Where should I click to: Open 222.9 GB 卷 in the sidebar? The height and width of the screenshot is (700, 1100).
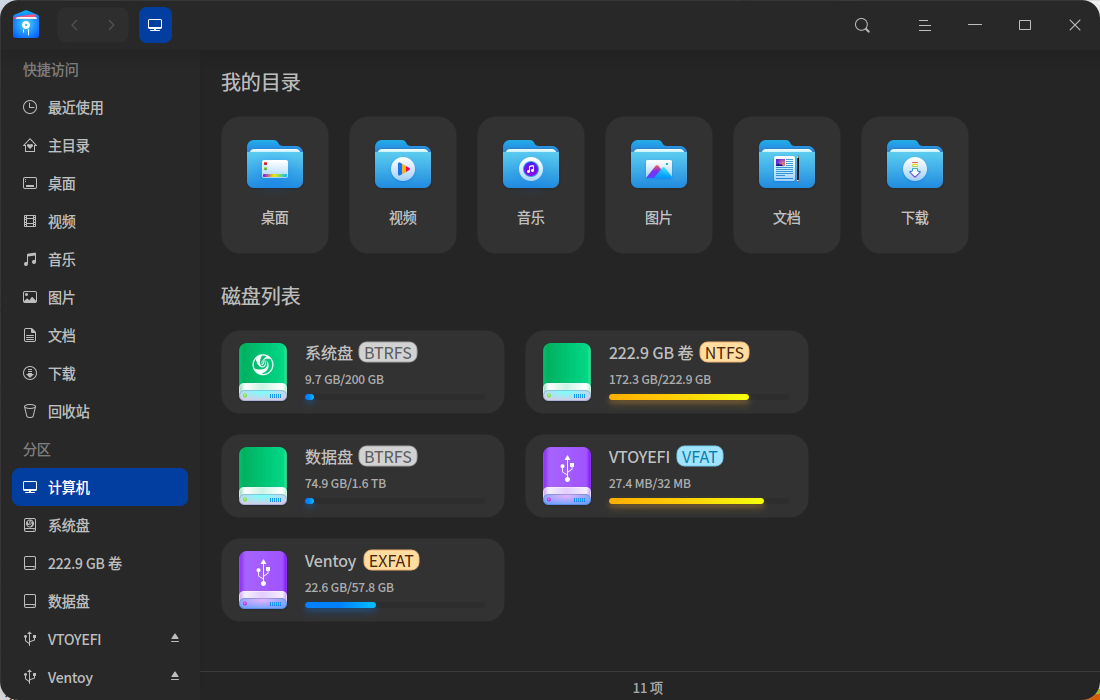[100, 563]
